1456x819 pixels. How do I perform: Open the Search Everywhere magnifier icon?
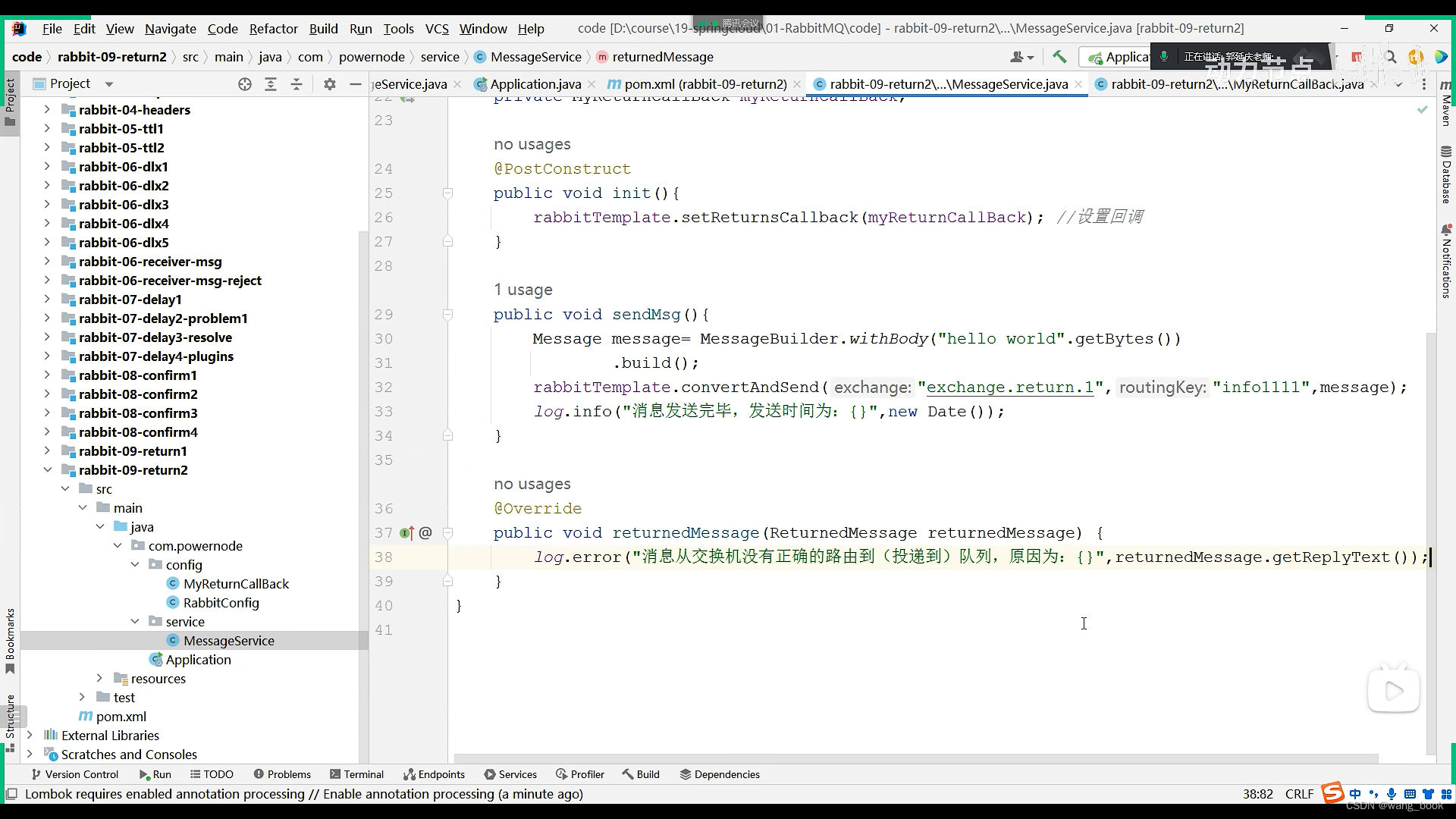tap(1390, 57)
